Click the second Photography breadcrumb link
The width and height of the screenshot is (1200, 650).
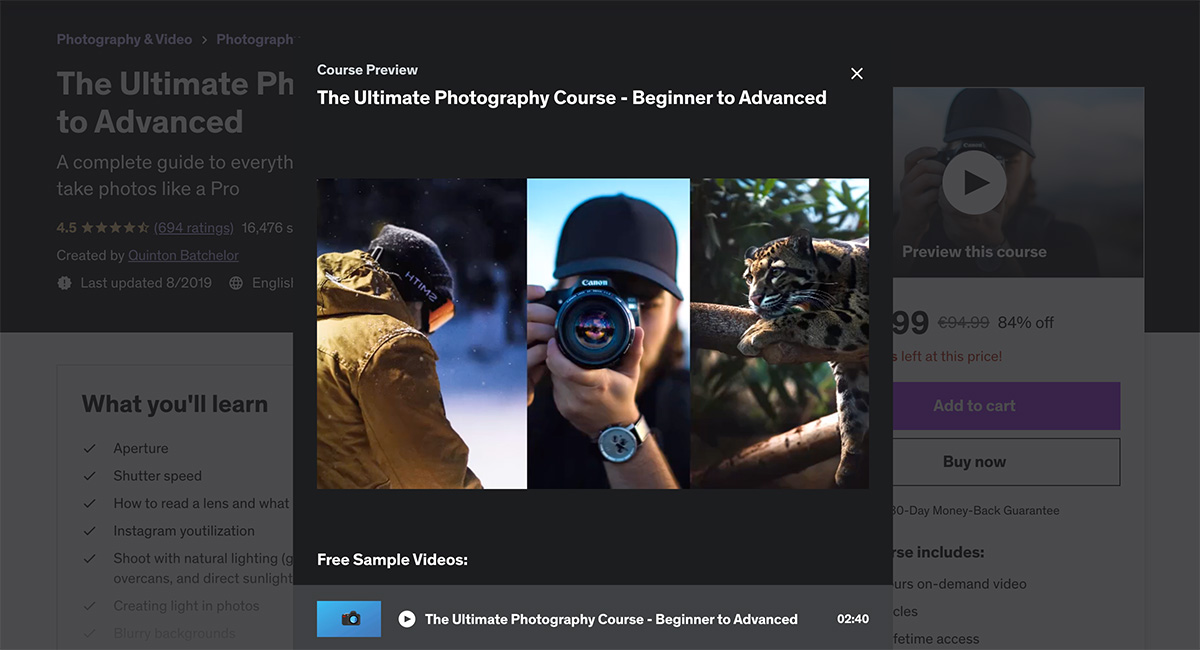click(x=255, y=40)
